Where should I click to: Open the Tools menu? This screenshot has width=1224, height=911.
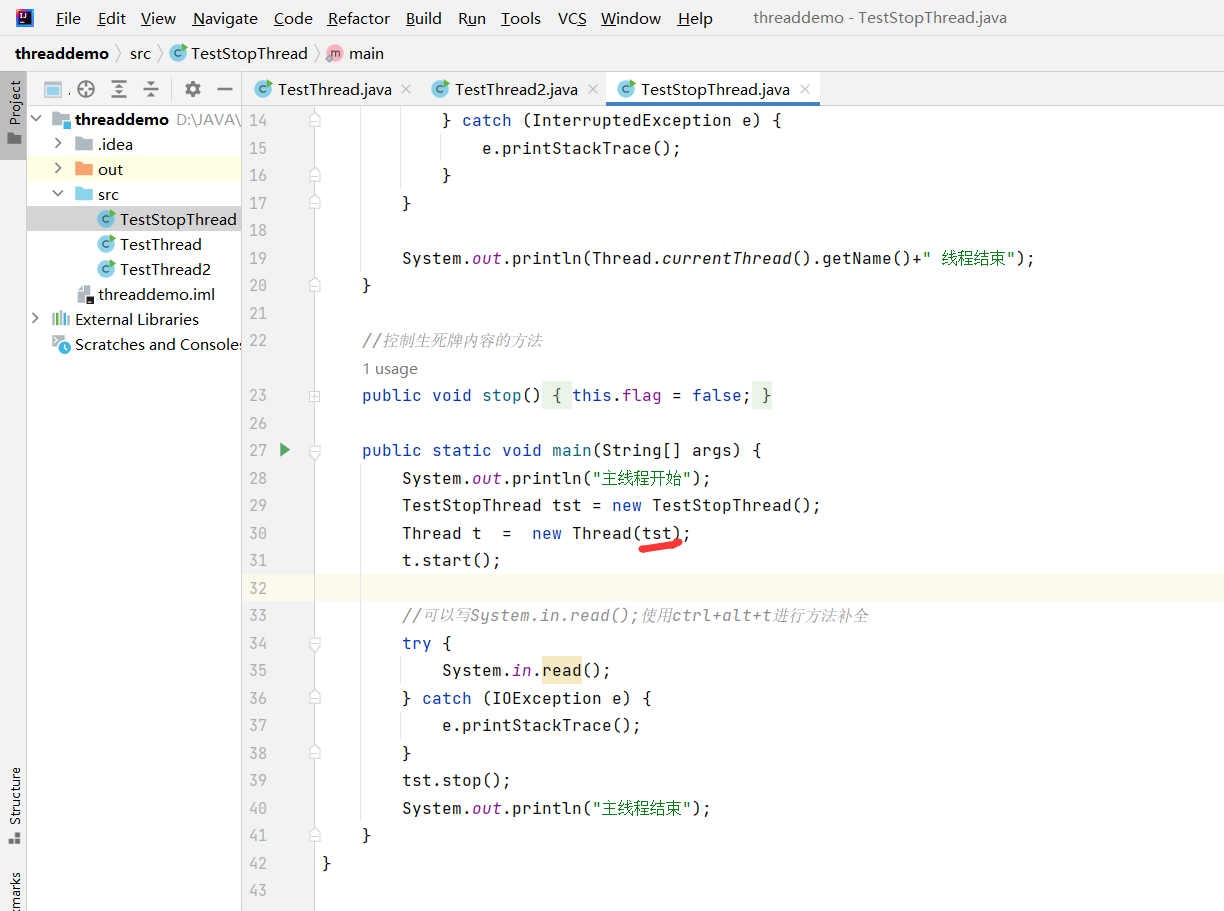pos(521,18)
